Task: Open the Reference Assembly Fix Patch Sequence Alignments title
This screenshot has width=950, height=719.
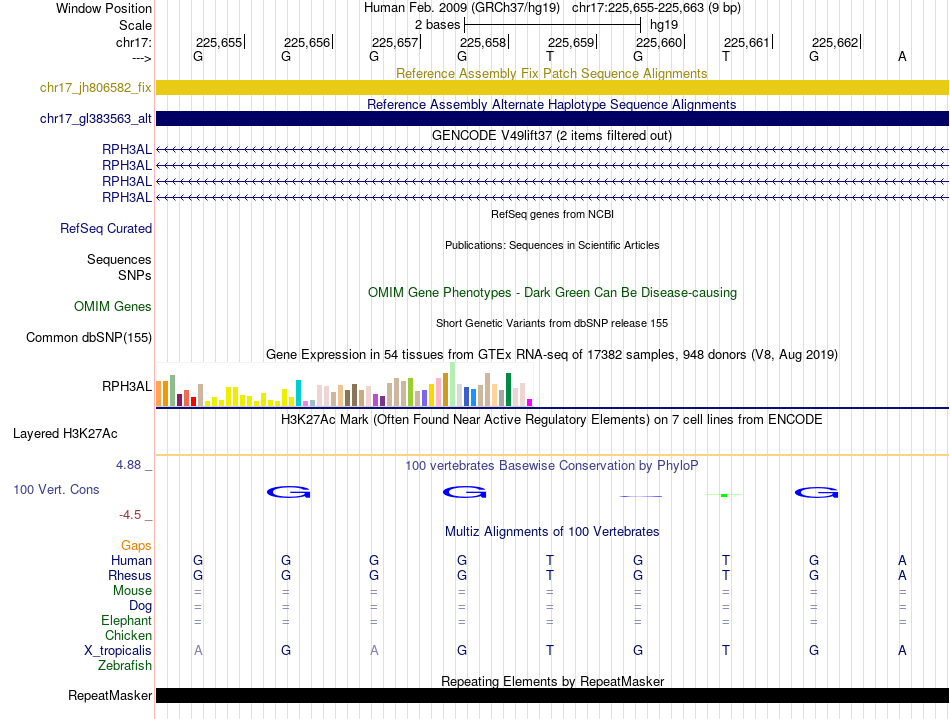Action: pyautogui.click(x=551, y=73)
